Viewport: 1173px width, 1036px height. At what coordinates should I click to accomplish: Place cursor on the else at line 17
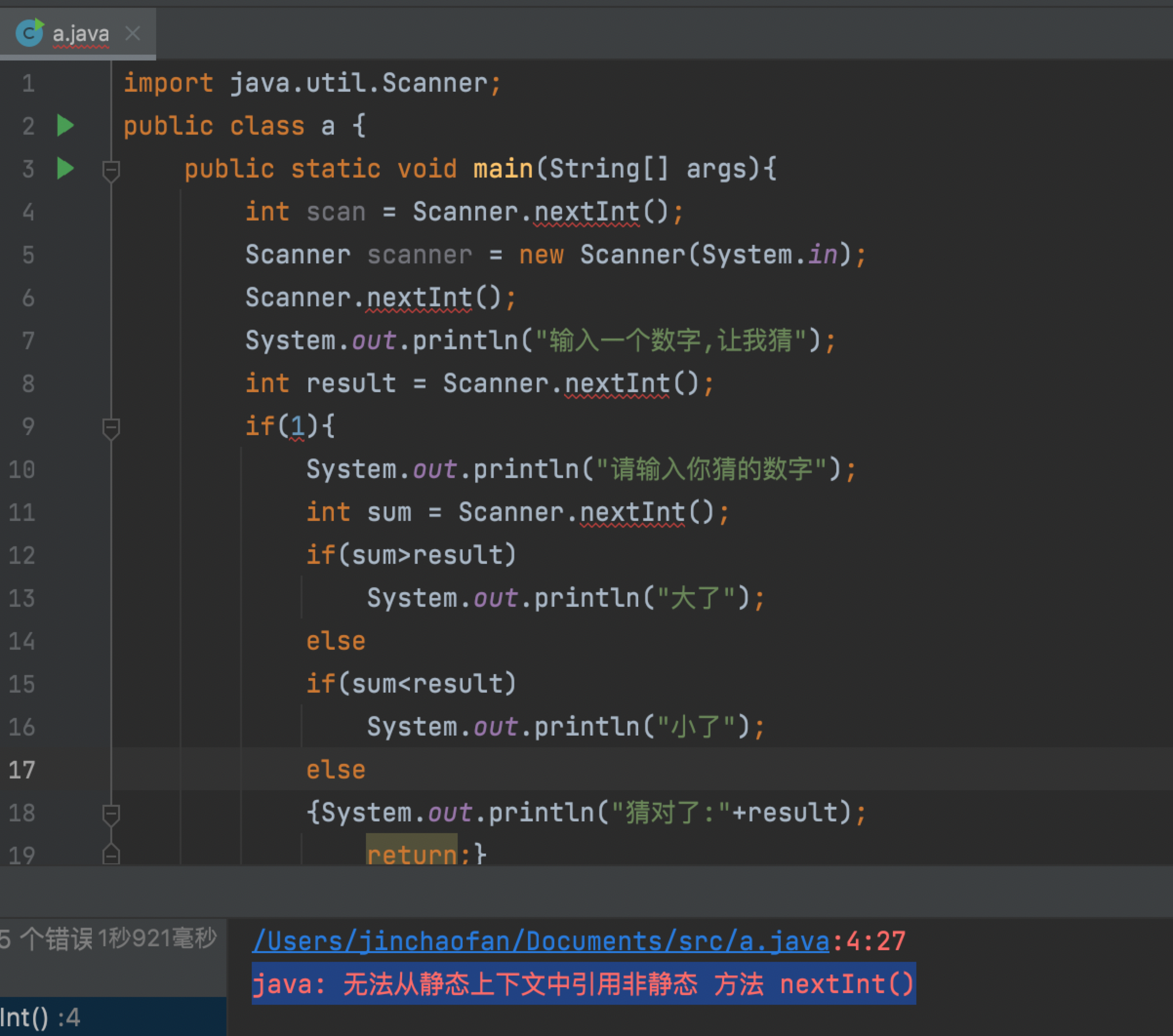click(x=336, y=770)
